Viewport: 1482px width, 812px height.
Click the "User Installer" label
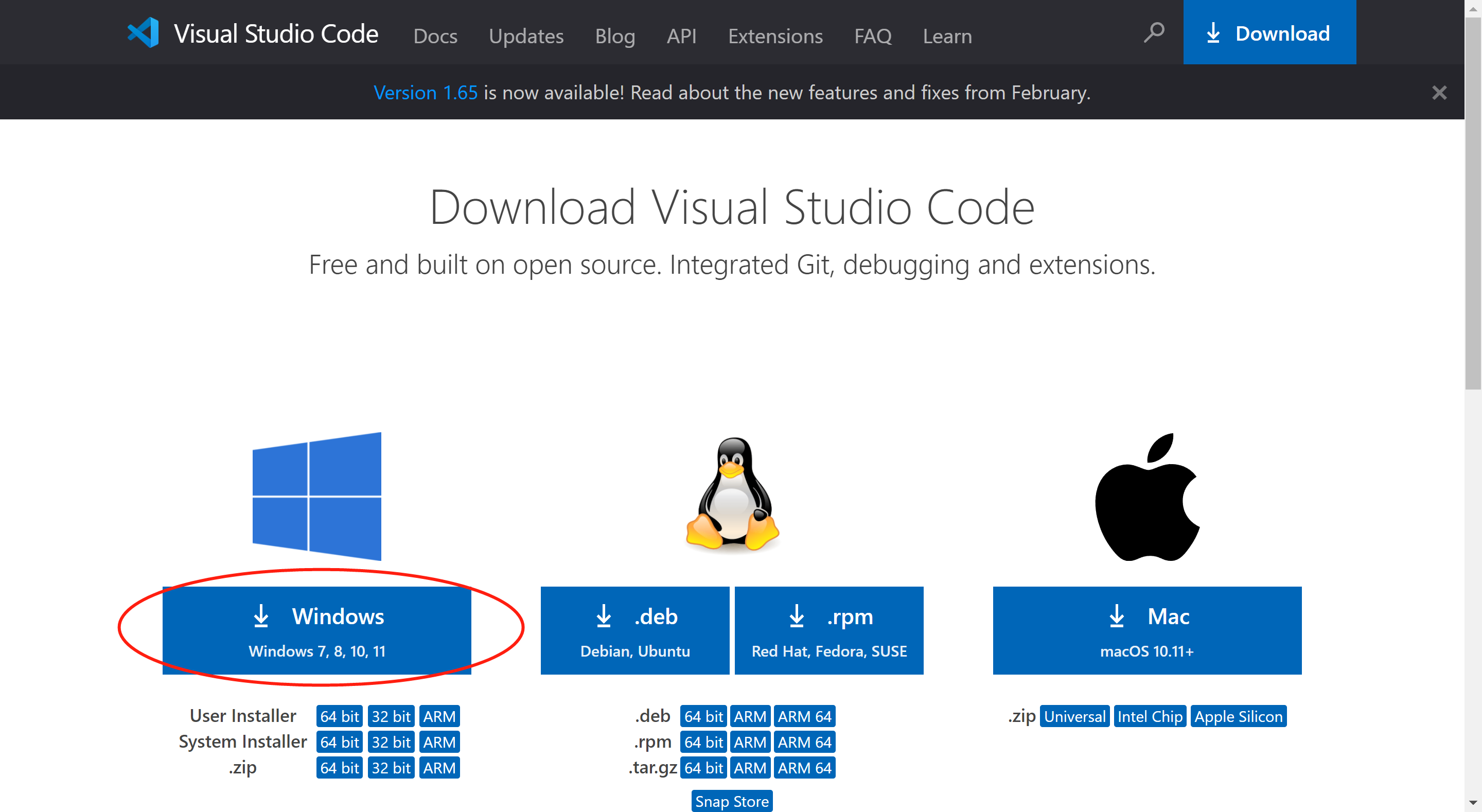point(243,716)
